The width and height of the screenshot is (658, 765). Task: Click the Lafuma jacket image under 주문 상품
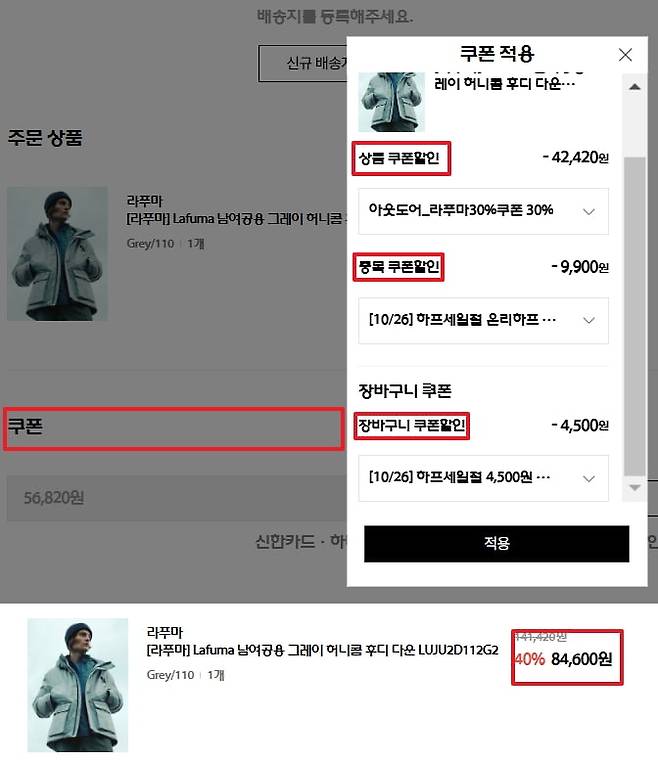pyautogui.click(x=58, y=254)
